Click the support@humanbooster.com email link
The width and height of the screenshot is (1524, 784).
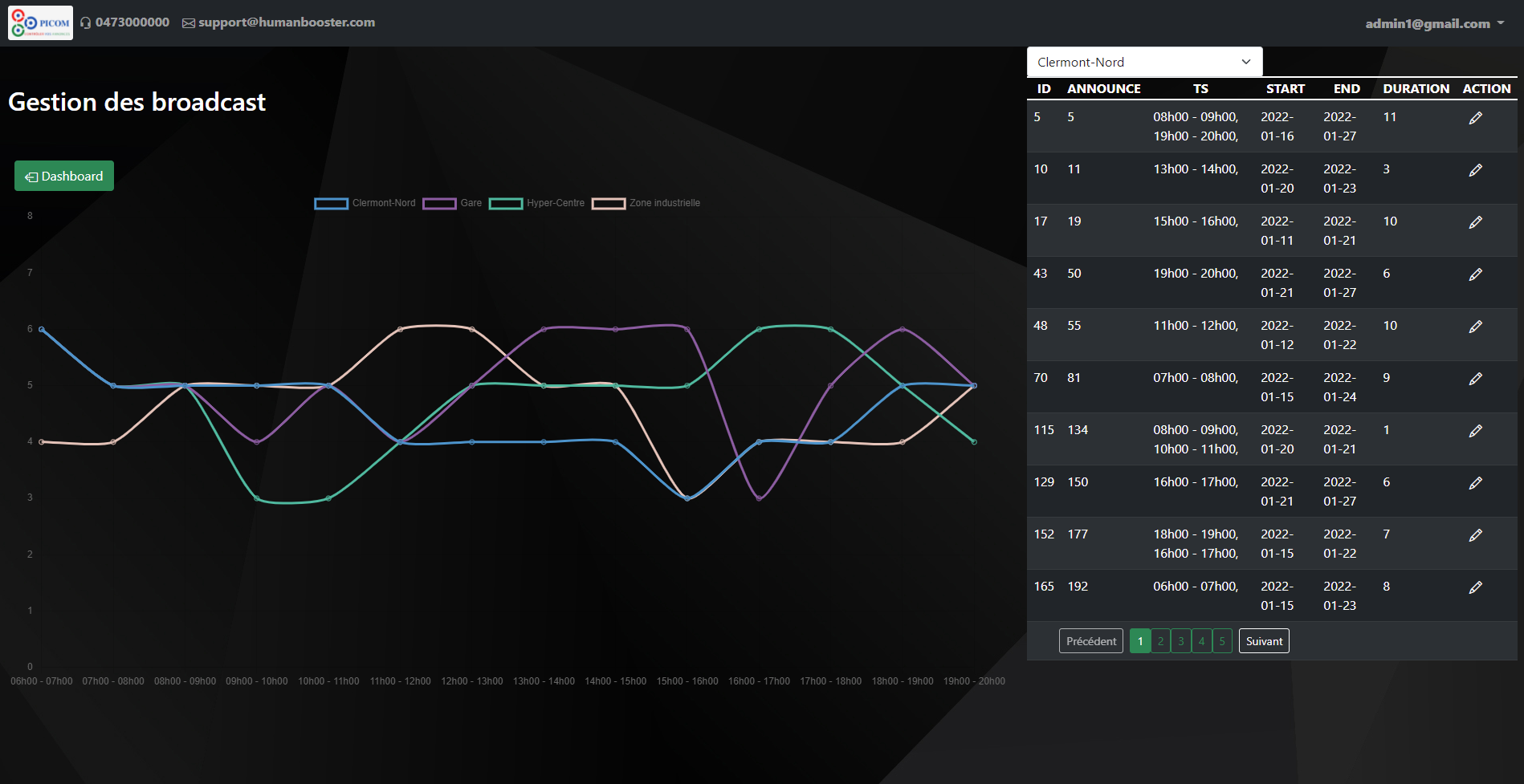coord(286,22)
